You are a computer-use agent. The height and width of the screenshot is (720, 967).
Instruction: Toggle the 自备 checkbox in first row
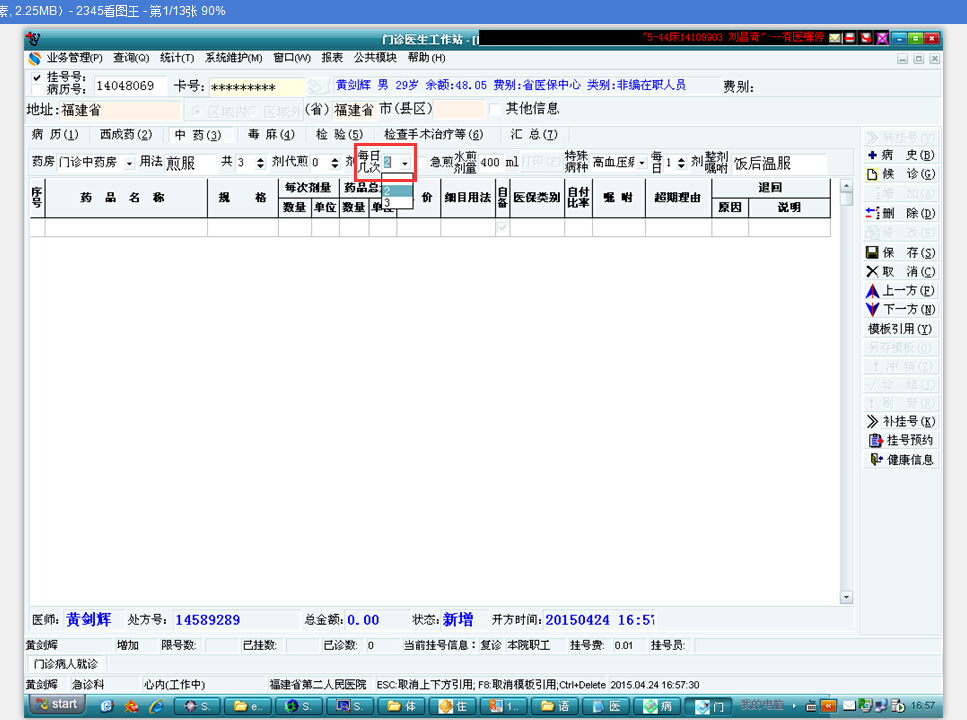503,228
